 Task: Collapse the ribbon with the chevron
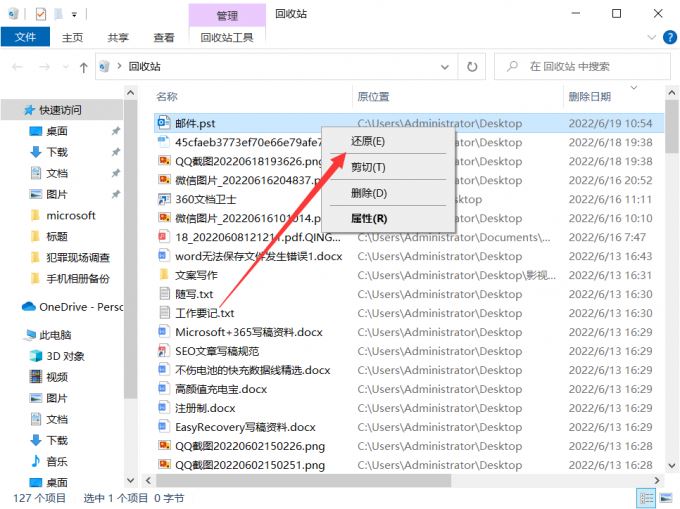click(x=651, y=38)
